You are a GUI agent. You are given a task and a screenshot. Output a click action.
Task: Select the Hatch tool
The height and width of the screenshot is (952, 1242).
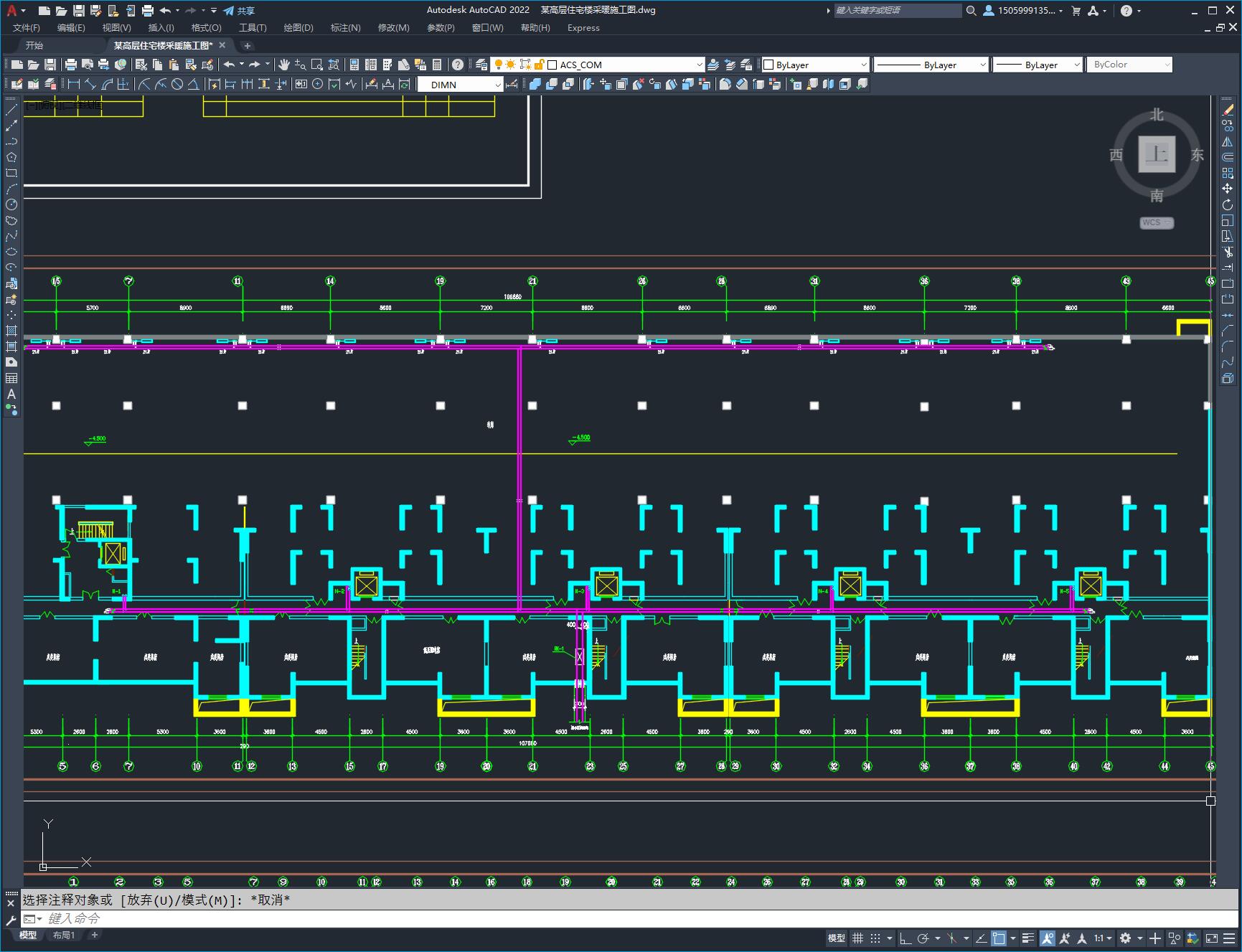[11, 331]
